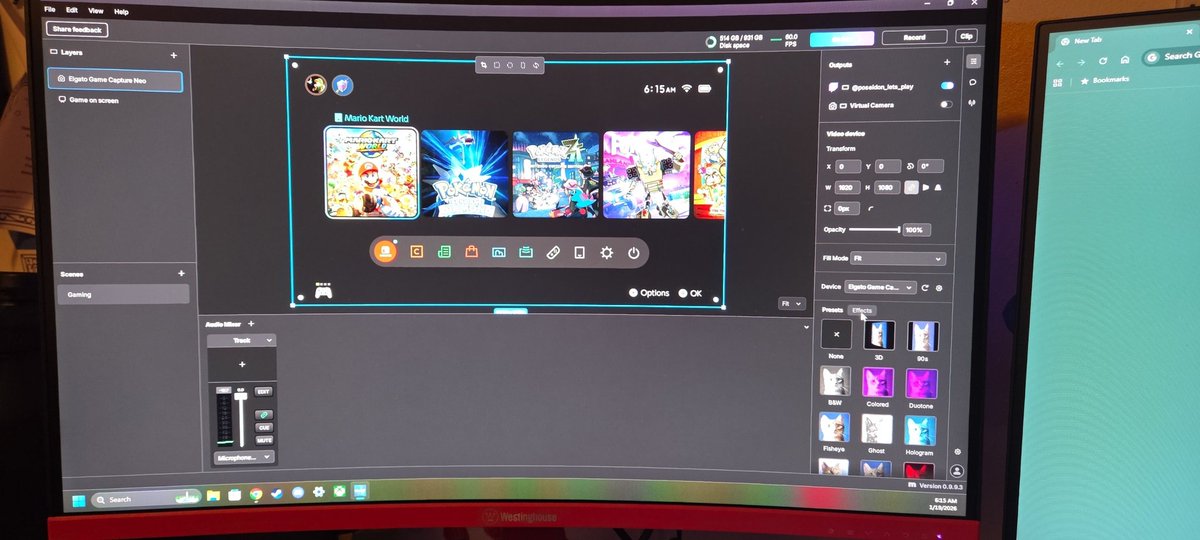Viewport: 1200px width, 540px height.
Task: Click the X position input field
Action: coord(848,166)
